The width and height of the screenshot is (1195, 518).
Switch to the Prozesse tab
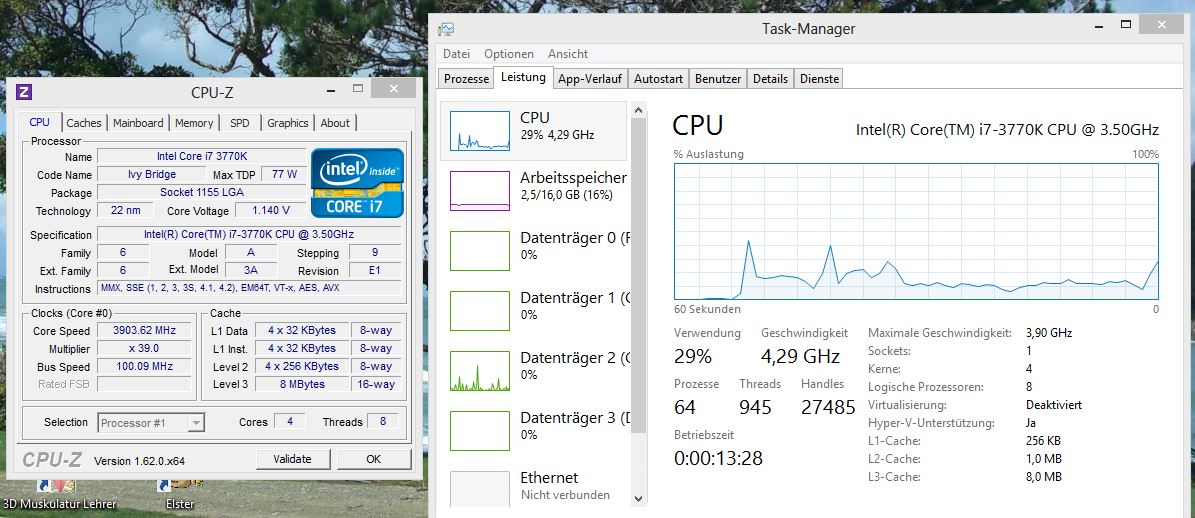(466, 78)
